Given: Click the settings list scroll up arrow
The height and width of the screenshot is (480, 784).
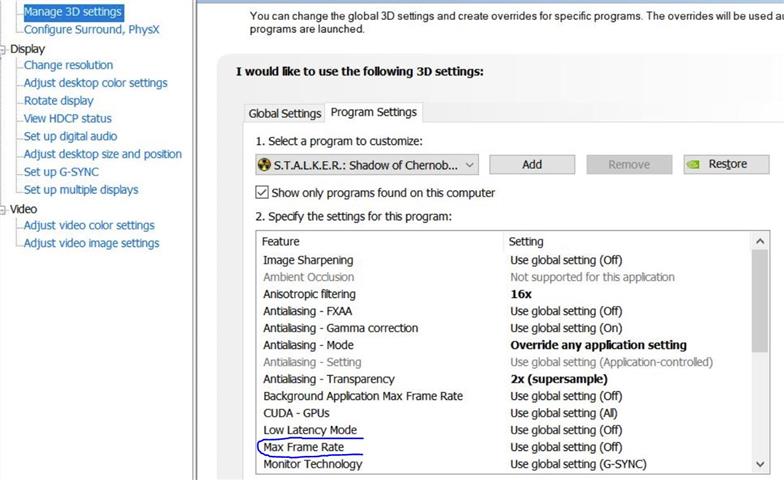Looking at the screenshot, I should 760,242.
